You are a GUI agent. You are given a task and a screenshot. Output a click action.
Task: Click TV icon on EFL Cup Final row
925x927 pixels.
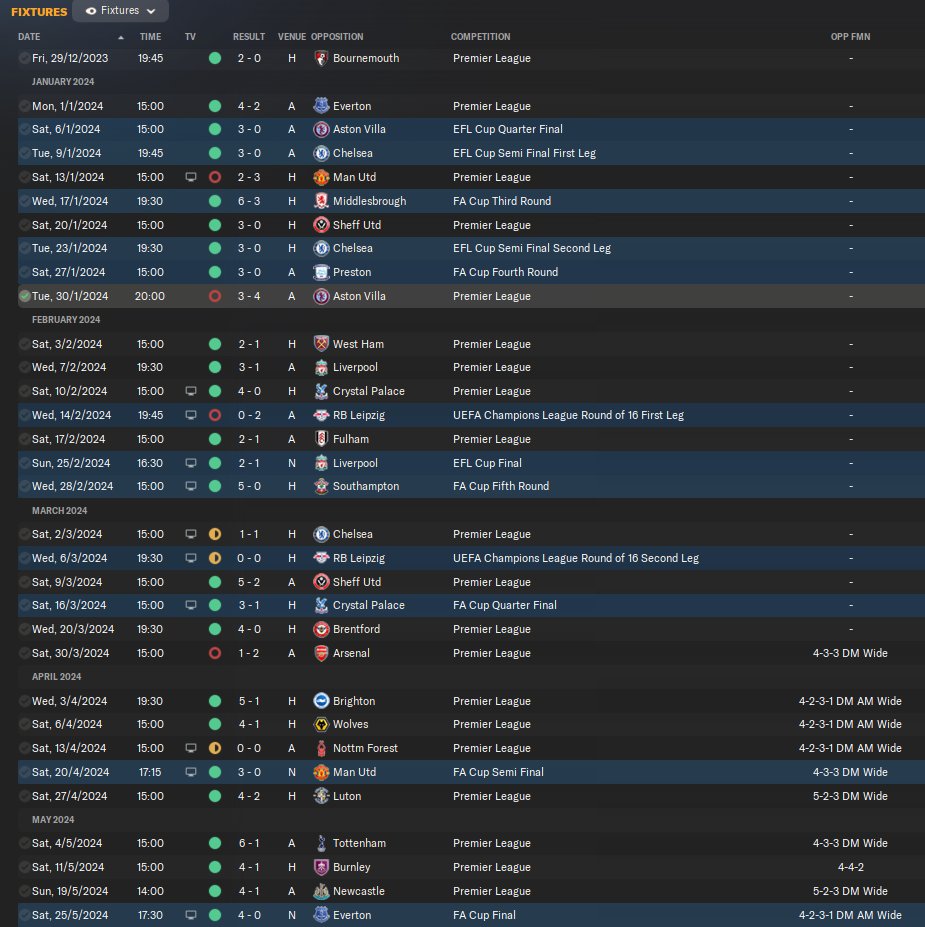click(x=190, y=464)
